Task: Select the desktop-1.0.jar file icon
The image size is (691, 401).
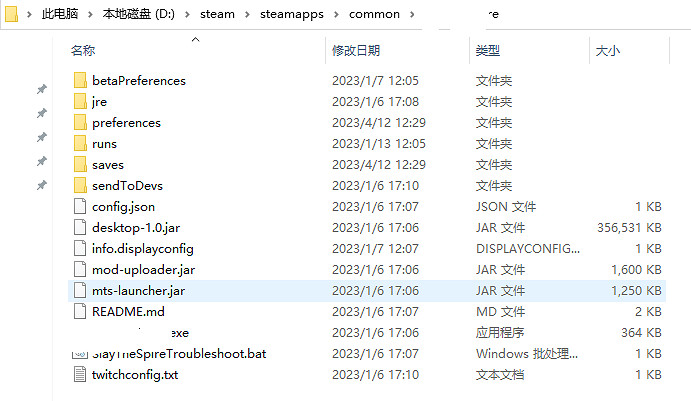Action: pyautogui.click(x=81, y=228)
